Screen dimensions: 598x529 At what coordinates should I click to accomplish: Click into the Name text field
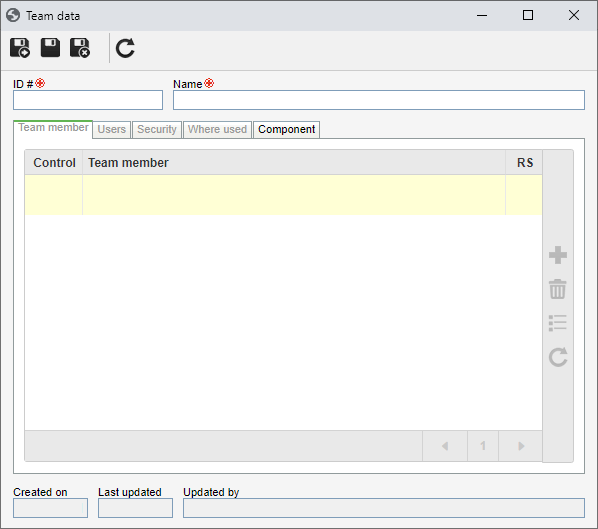pyautogui.click(x=379, y=100)
